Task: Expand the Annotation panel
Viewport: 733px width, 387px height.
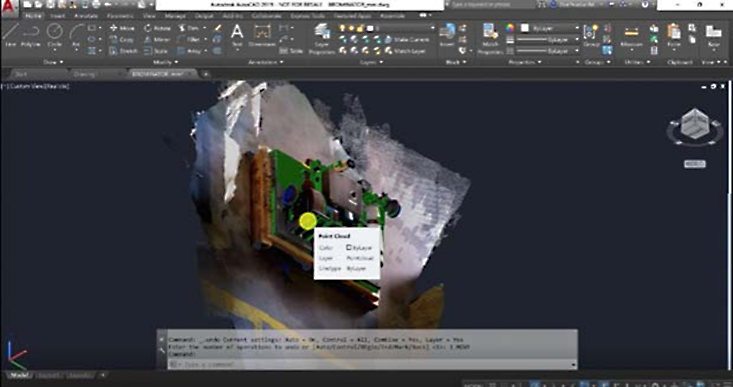Action: click(266, 62)
